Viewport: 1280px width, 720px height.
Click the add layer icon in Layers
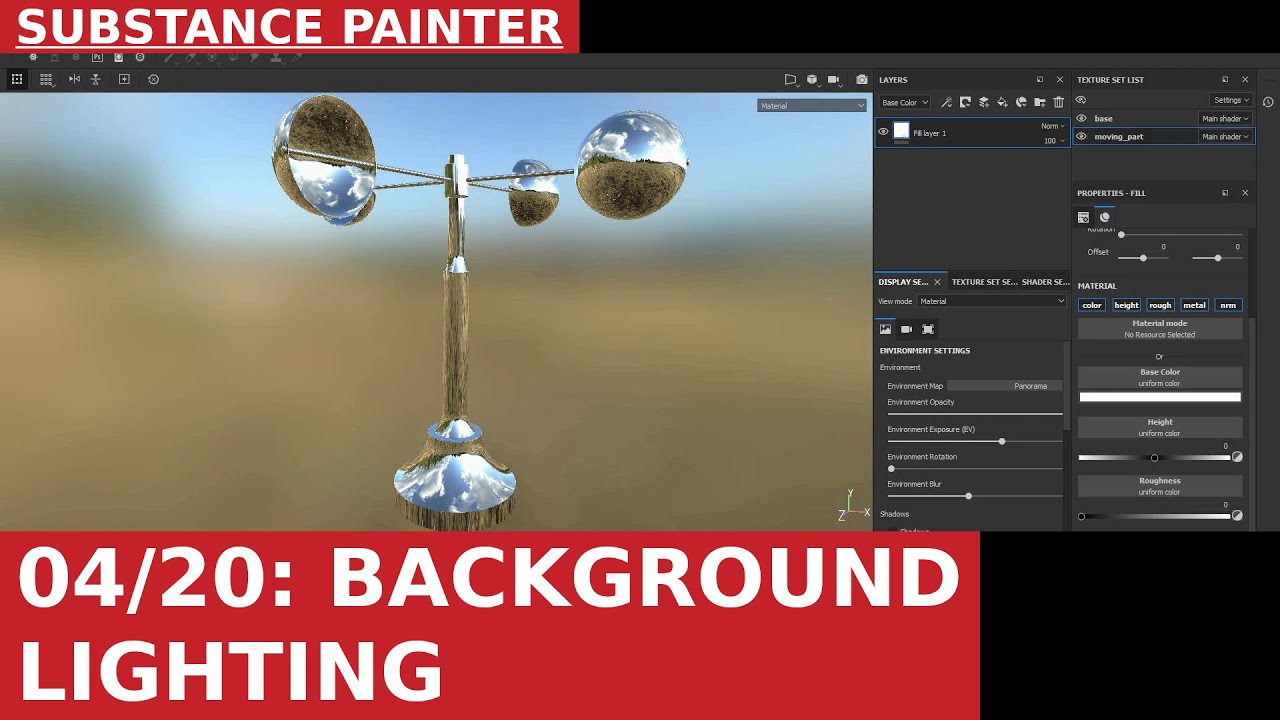click(984, 102)
